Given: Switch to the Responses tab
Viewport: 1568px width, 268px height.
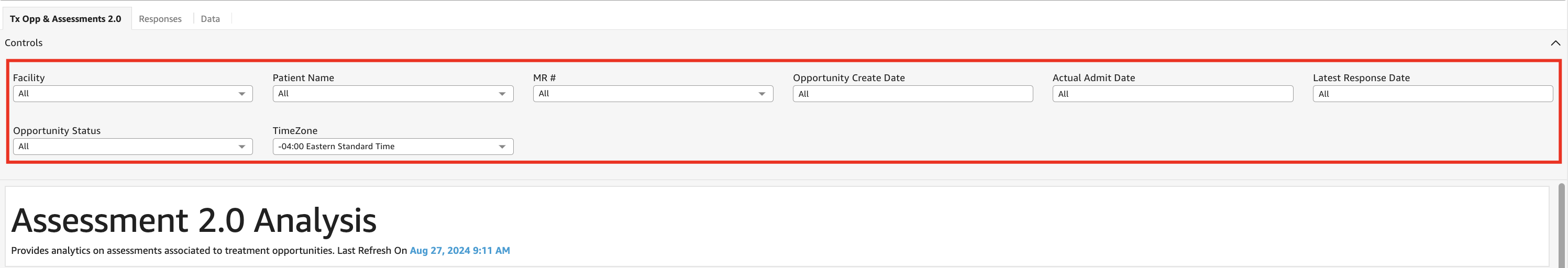Looking at the screenshot, I should click(160, 19).
